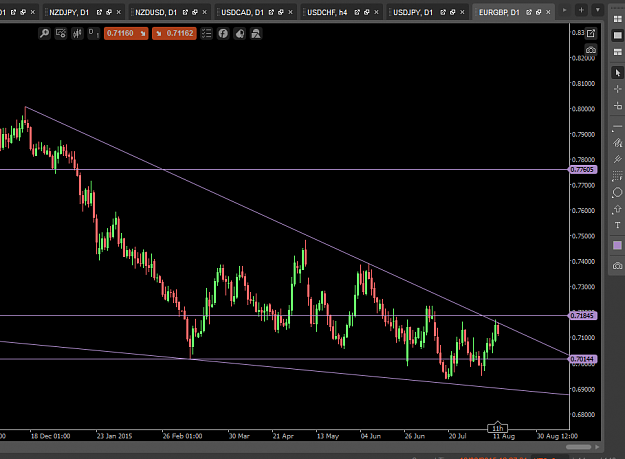Click the 11h countdown marker on time axis
This screenshot has width=625, height=459.
[497, 428]
